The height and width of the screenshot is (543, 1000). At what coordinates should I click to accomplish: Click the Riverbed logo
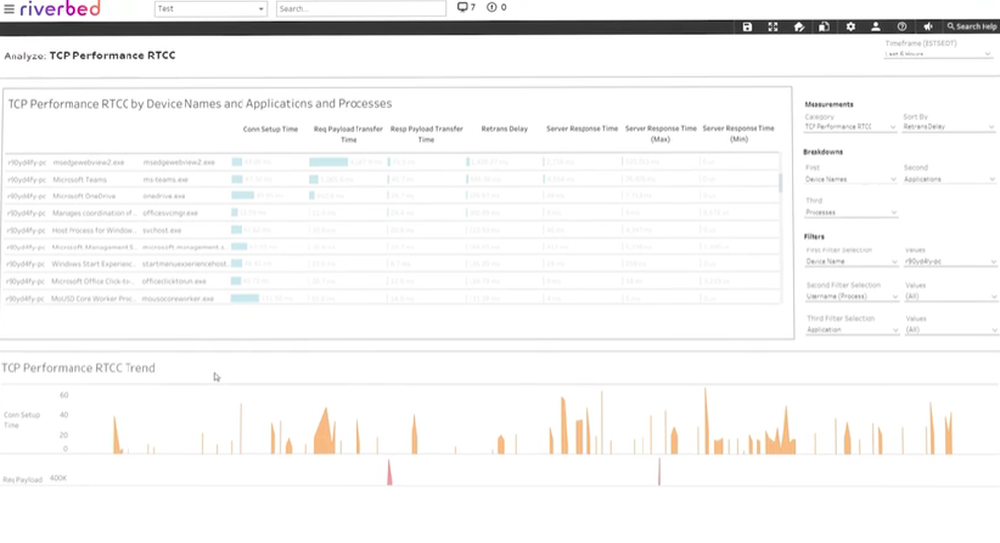[61, 8]
